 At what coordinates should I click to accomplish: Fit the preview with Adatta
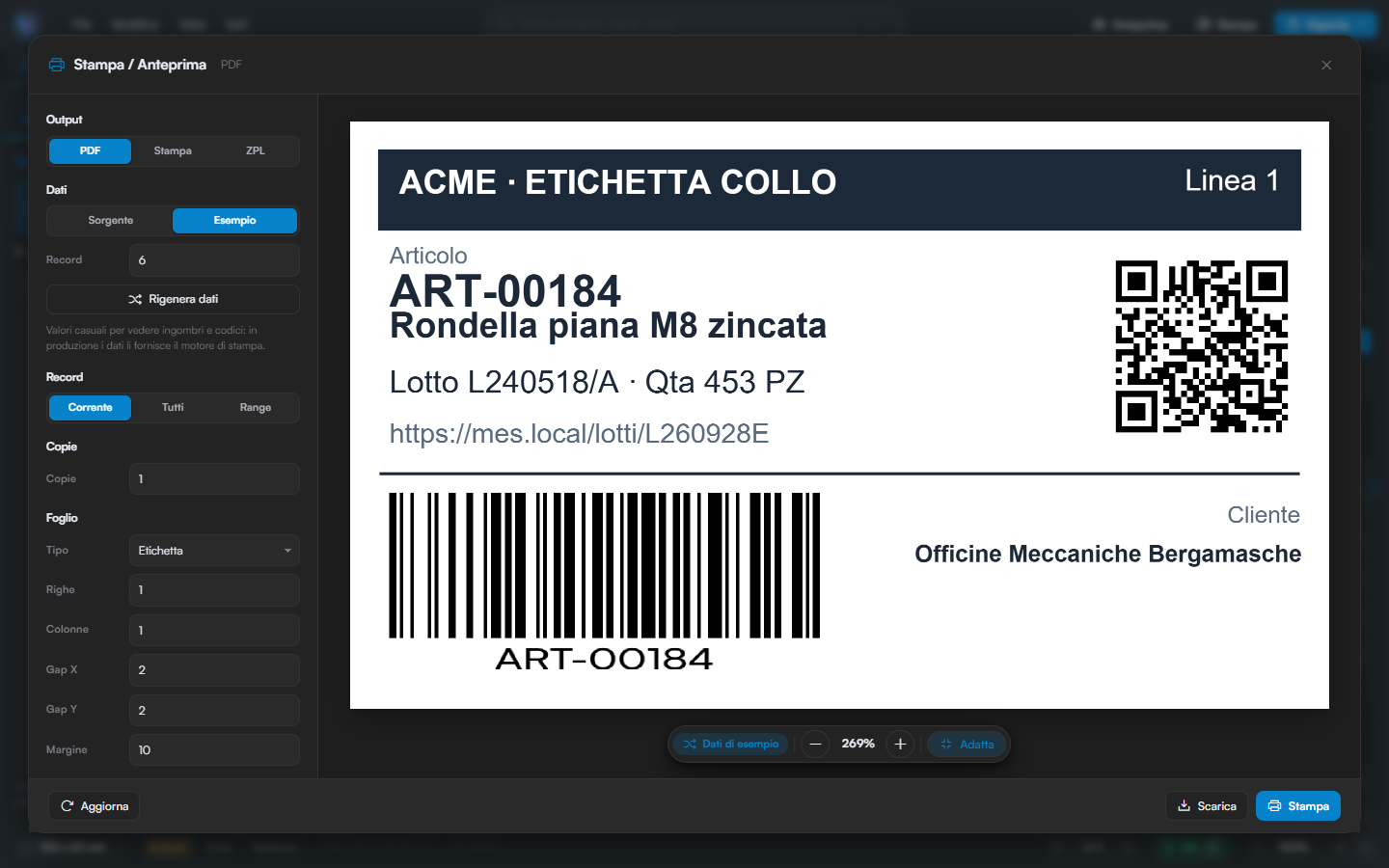click(967, 744)
